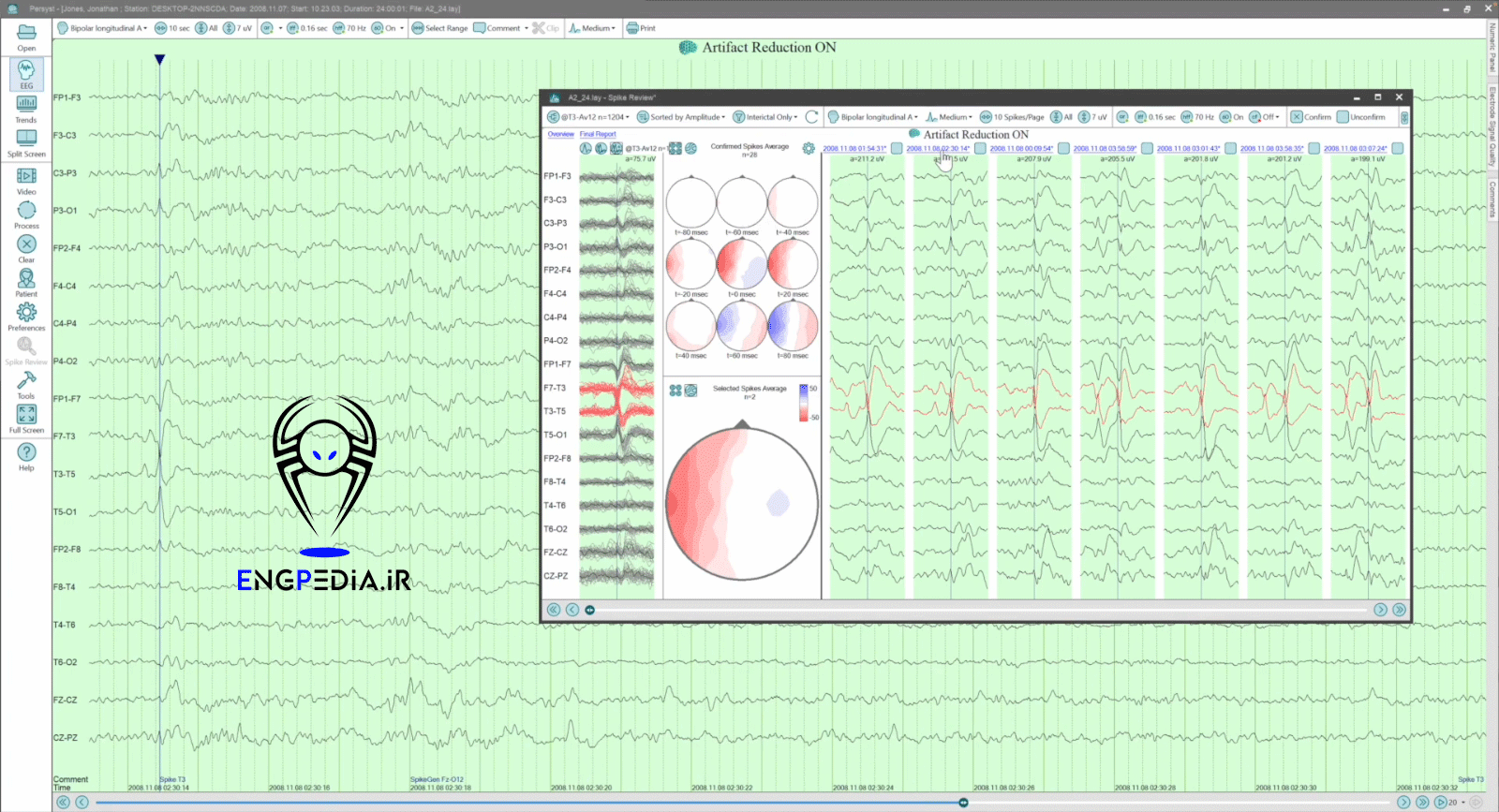
Task: Open the Sorted by Amplitude dropdown
Action: pos(681,117)
